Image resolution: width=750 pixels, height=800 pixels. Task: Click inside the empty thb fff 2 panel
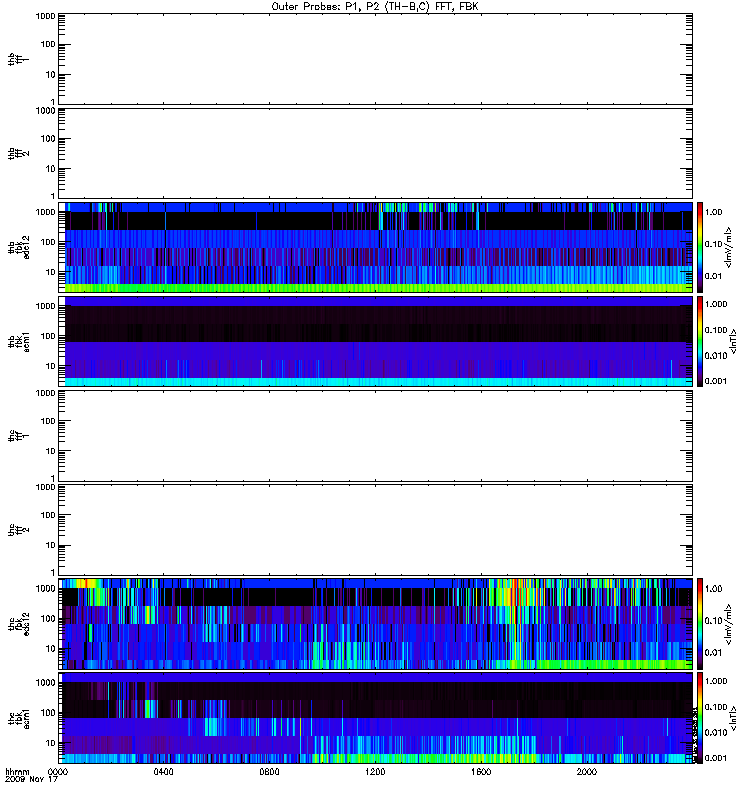[x=375, y=153]
